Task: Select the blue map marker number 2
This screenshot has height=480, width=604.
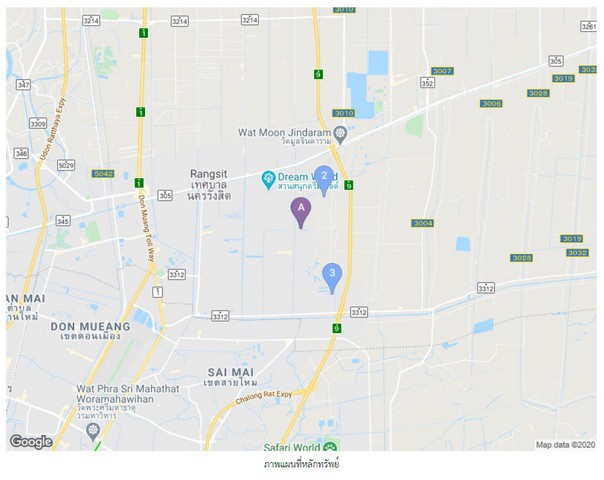Action: click(x=324, y=181)
